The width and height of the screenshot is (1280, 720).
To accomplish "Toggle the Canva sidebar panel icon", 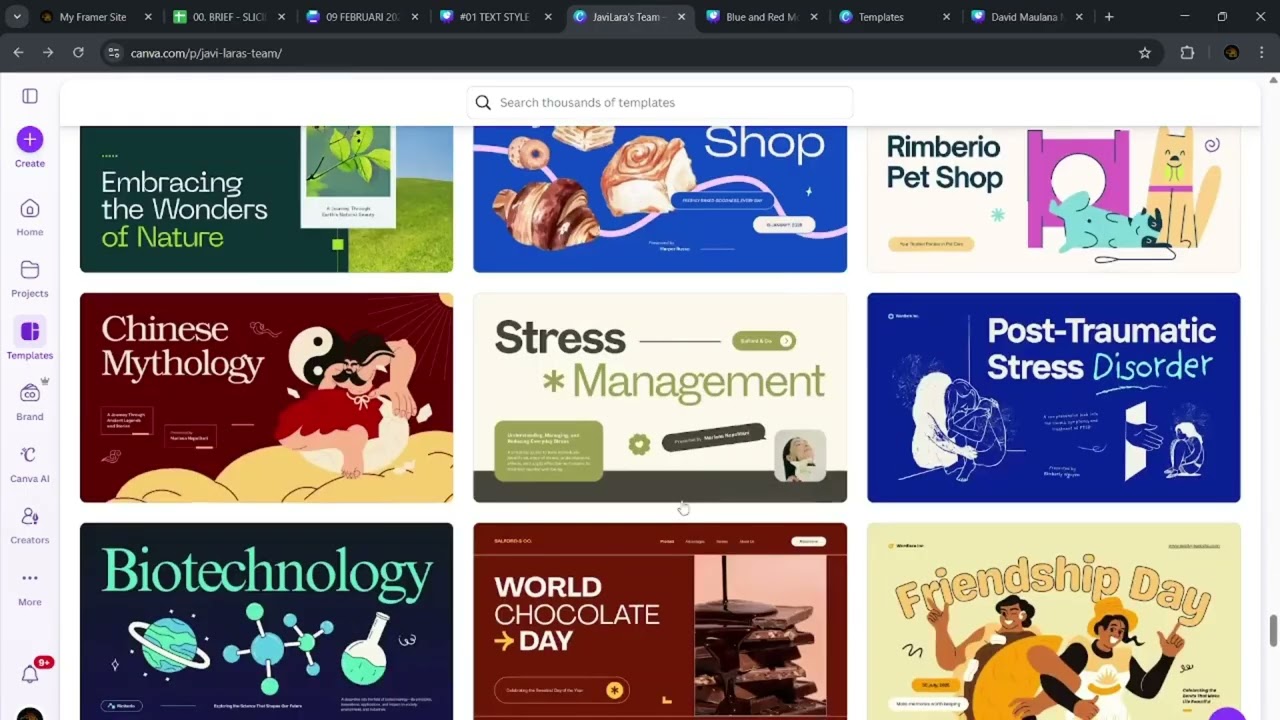I will 30,96.
